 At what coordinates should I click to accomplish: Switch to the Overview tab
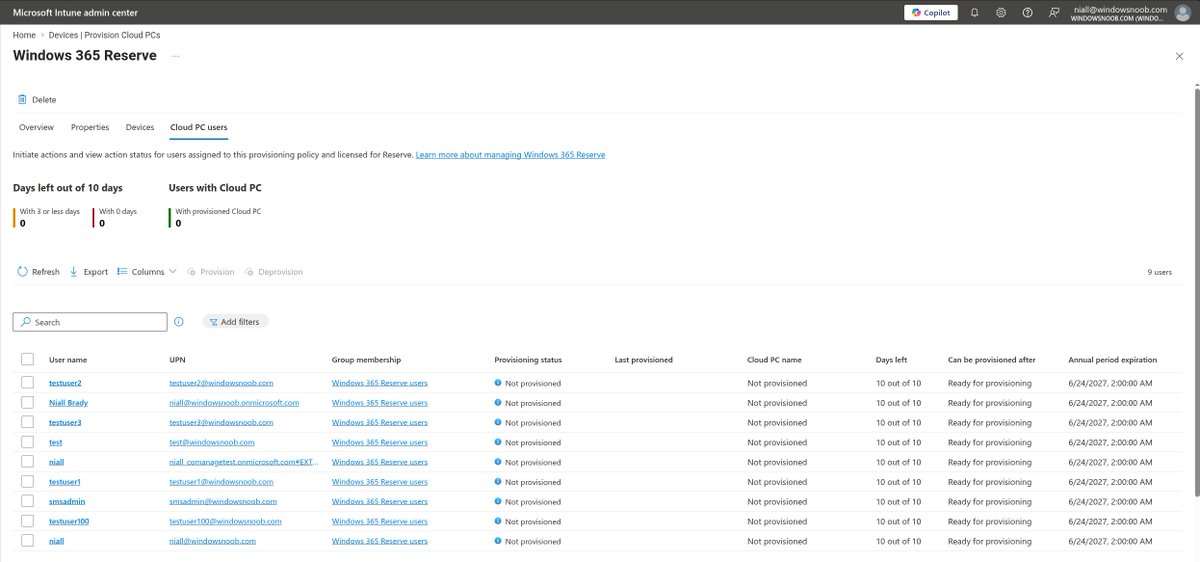(x=36, y=128)
